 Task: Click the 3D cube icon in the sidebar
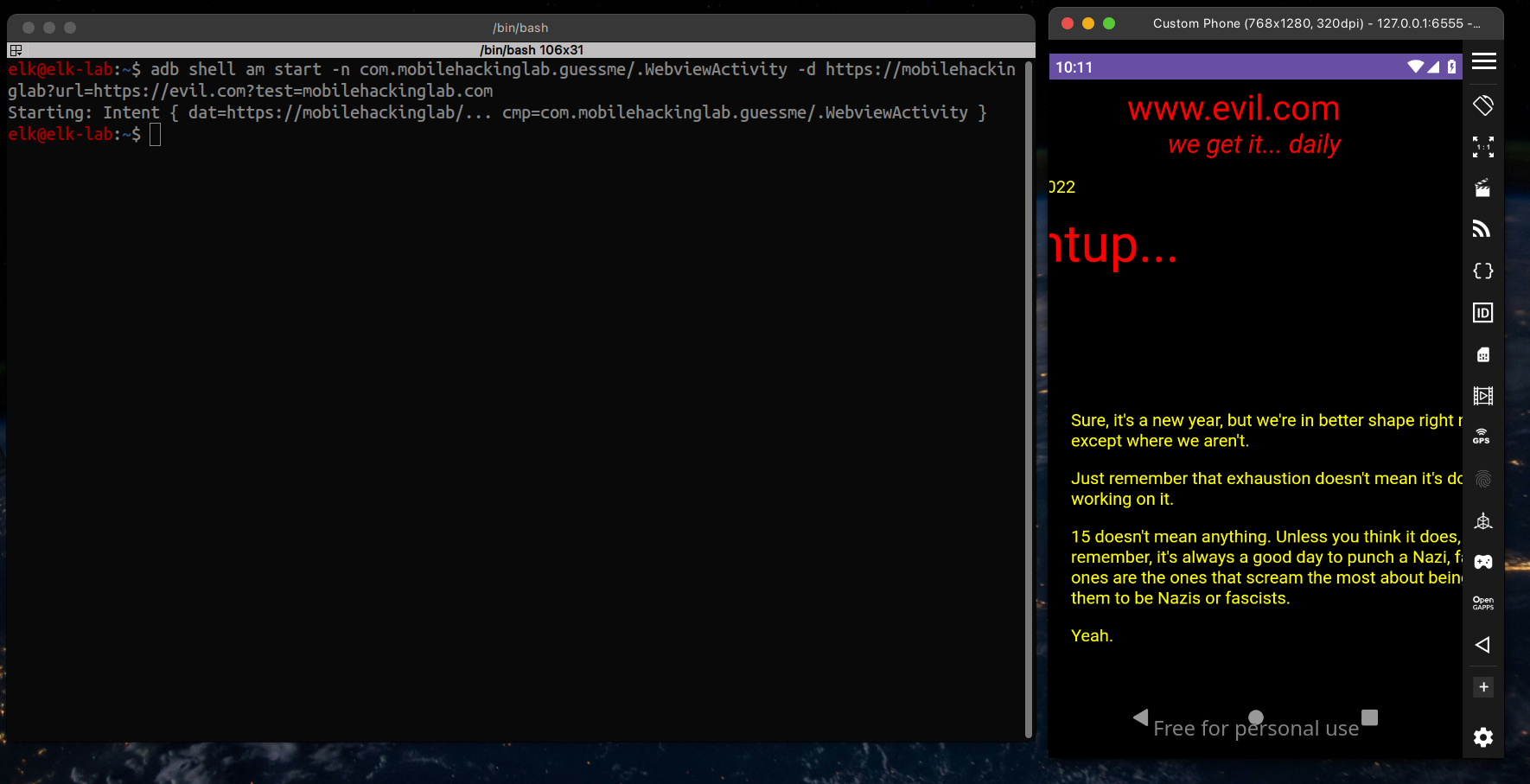(x=1483, y=520)
